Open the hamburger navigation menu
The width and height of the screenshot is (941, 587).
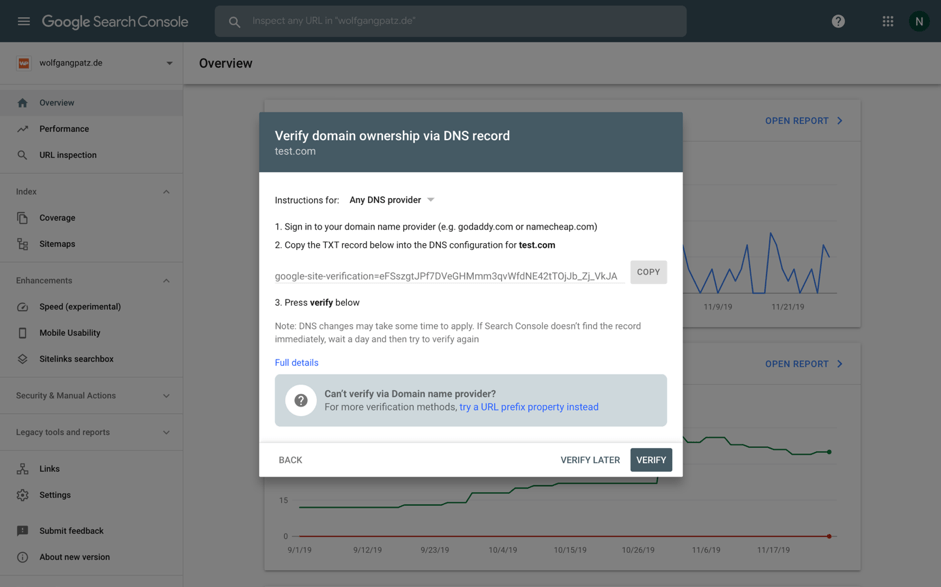click(x=24, y=22)
